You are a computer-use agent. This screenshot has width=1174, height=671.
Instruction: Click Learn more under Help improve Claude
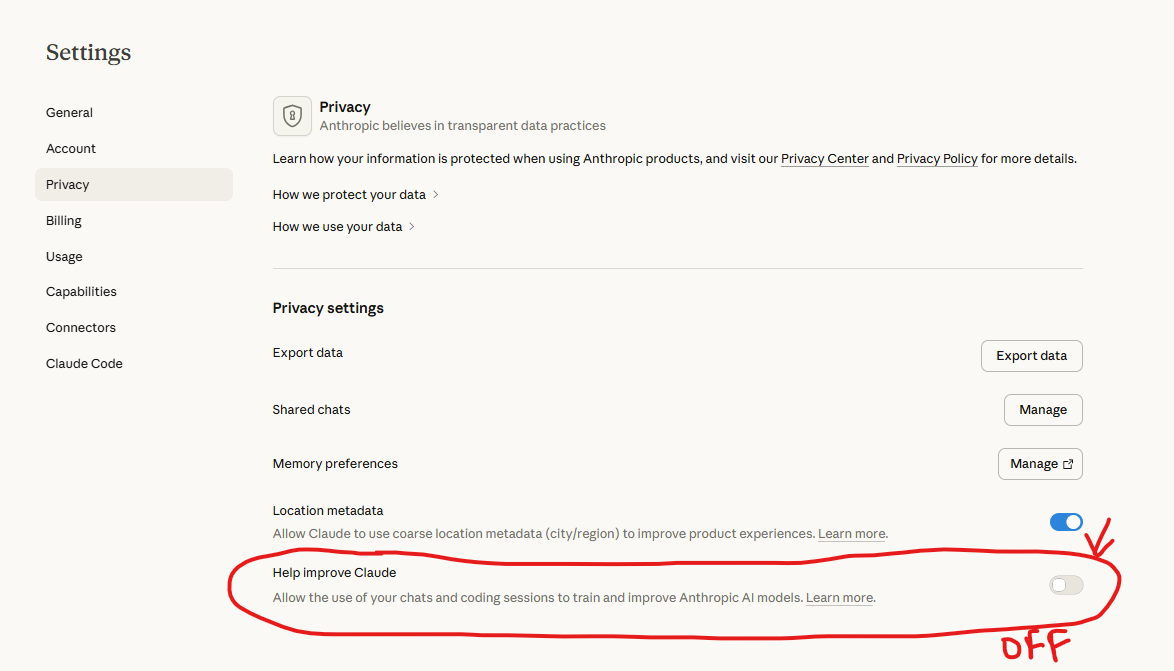[839, 597]
